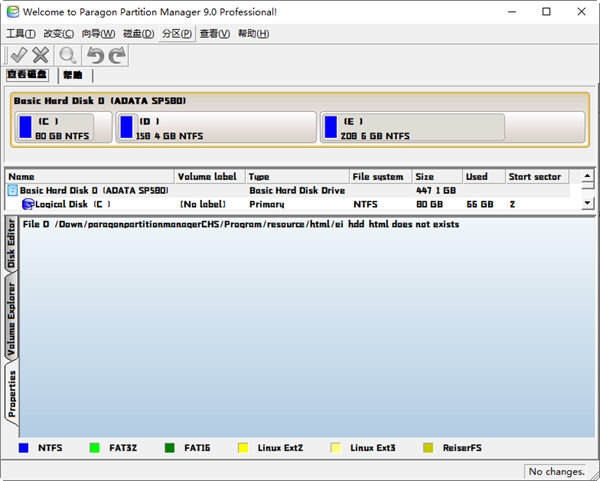Select partition (D:) 158.4 GB NTFS block

click(x=216, y=127)
